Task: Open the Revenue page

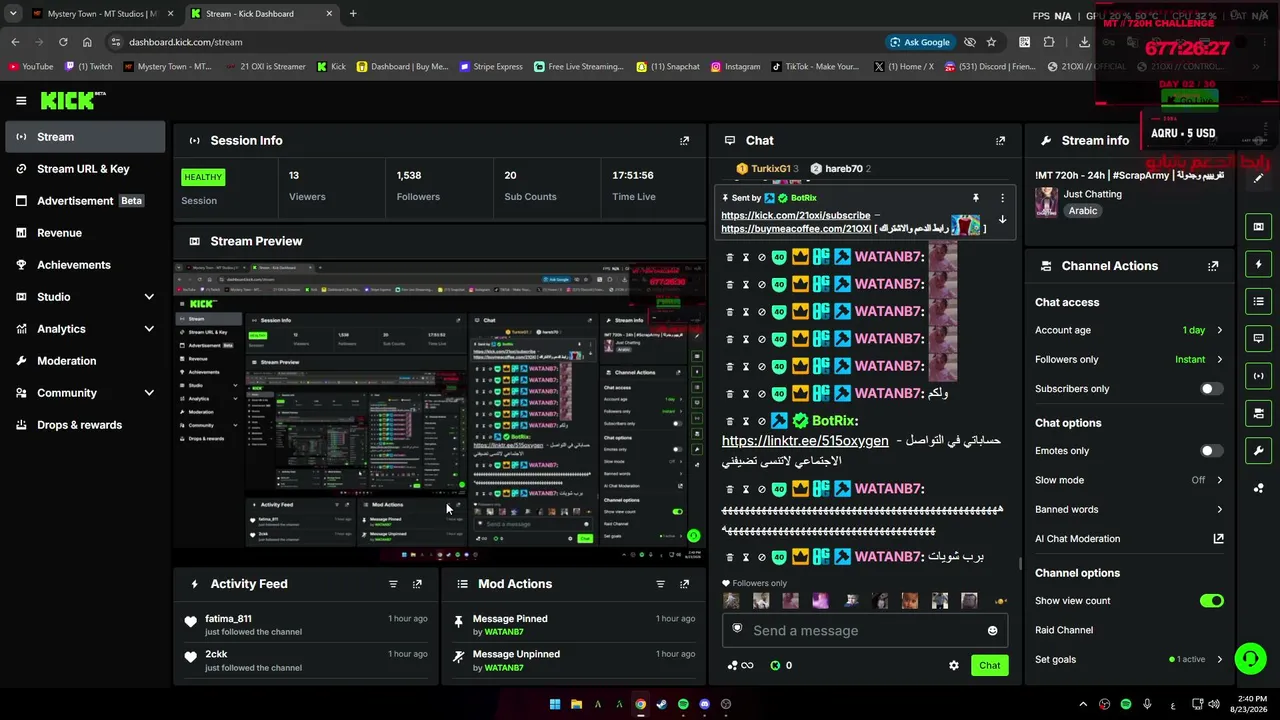Action: coord(85,233)
